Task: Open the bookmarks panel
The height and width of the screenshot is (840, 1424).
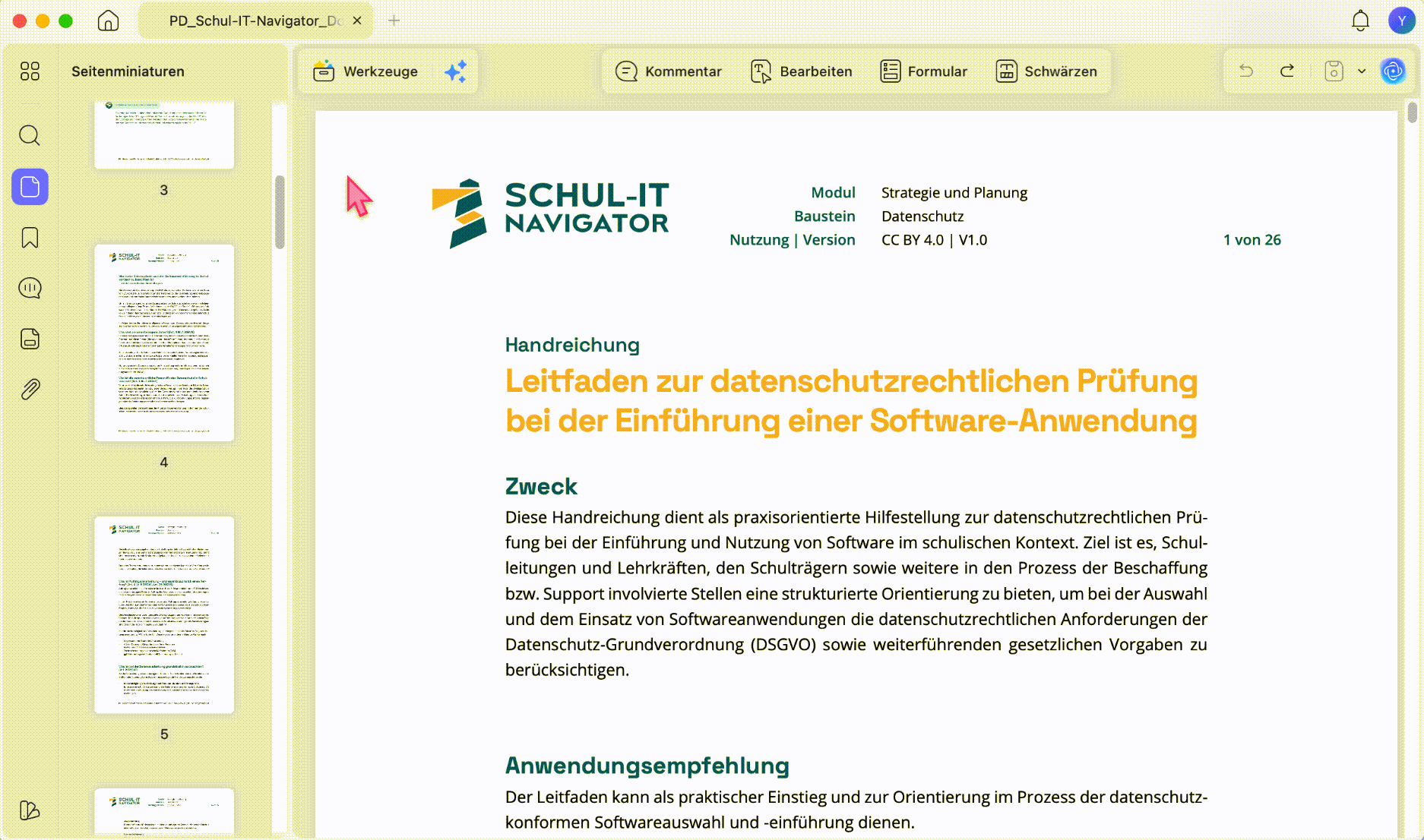Action: [30, 238]
